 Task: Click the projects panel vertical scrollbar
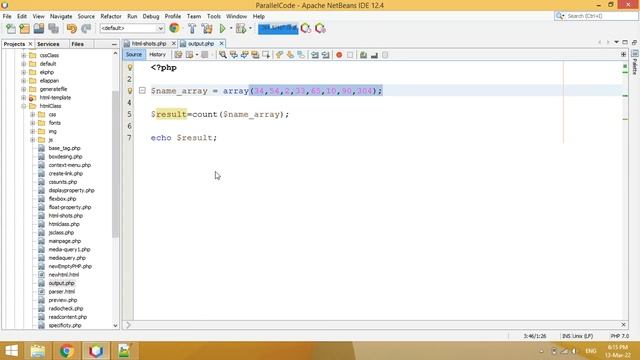coord(115,163)
